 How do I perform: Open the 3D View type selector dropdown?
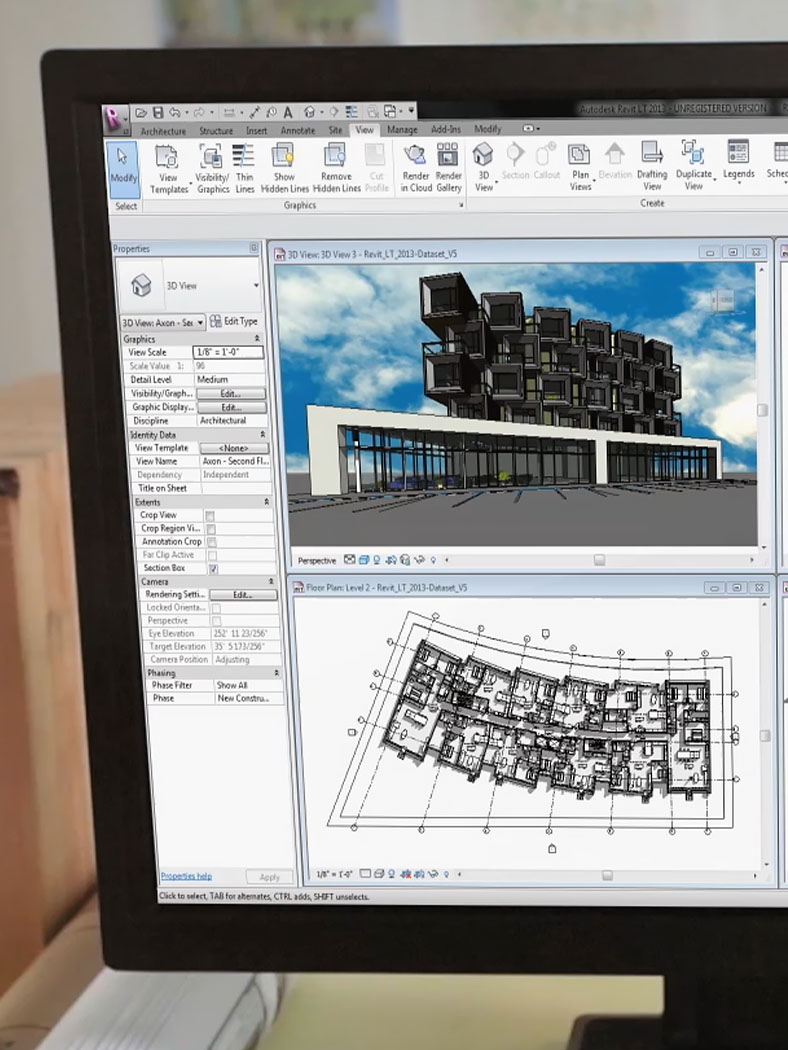(x=256, y=285)
